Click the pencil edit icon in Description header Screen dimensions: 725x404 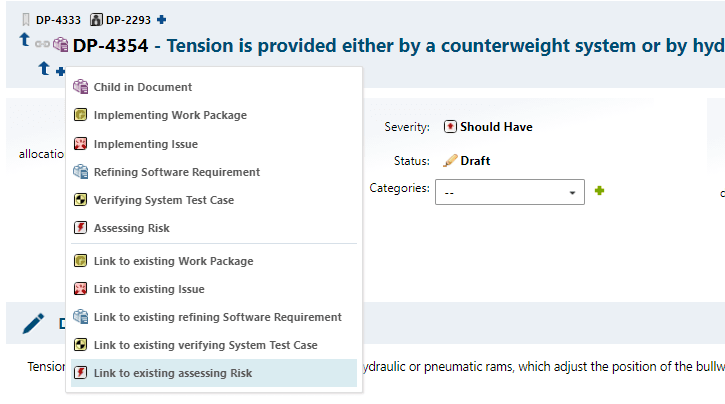(34, 322)
